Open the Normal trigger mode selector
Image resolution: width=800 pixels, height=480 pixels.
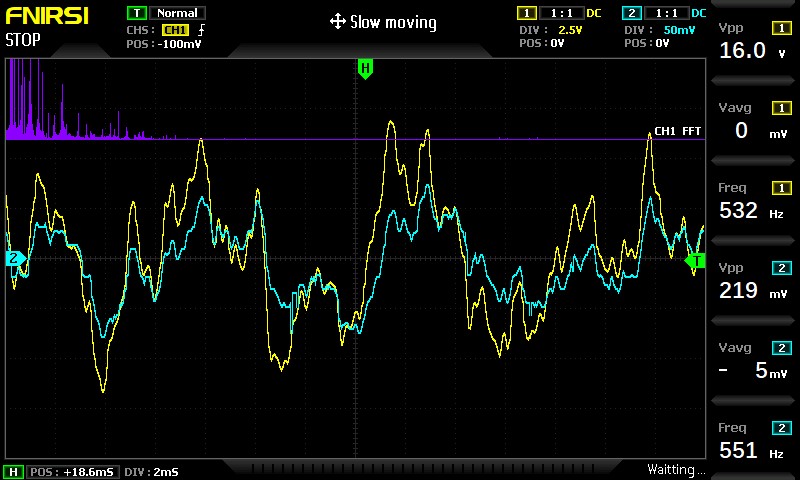click(176, 13)
